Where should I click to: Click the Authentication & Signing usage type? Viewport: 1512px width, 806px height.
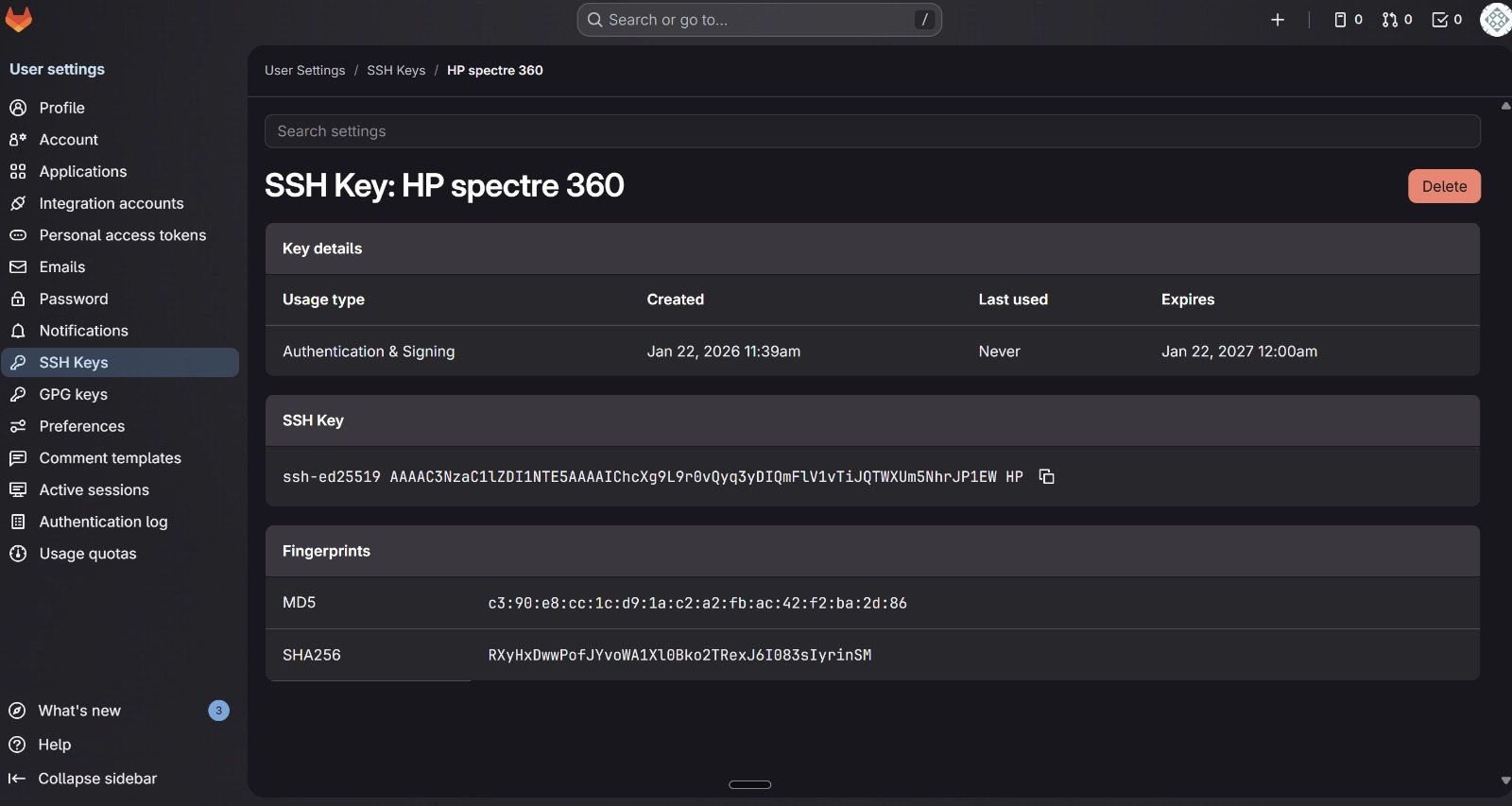click(x=369, y=352)
